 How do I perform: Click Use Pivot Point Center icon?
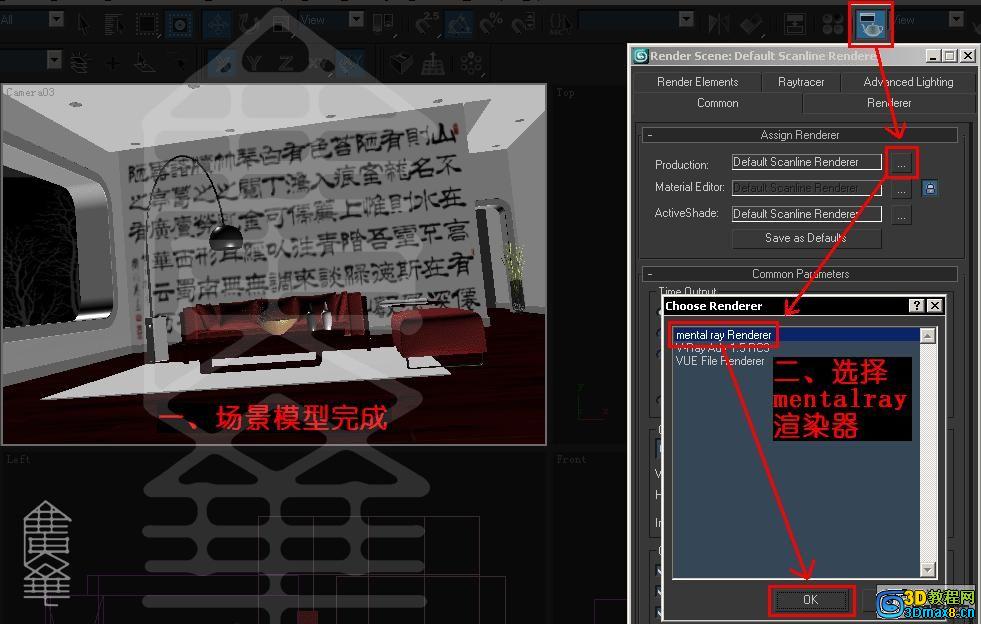pos(382,24)
